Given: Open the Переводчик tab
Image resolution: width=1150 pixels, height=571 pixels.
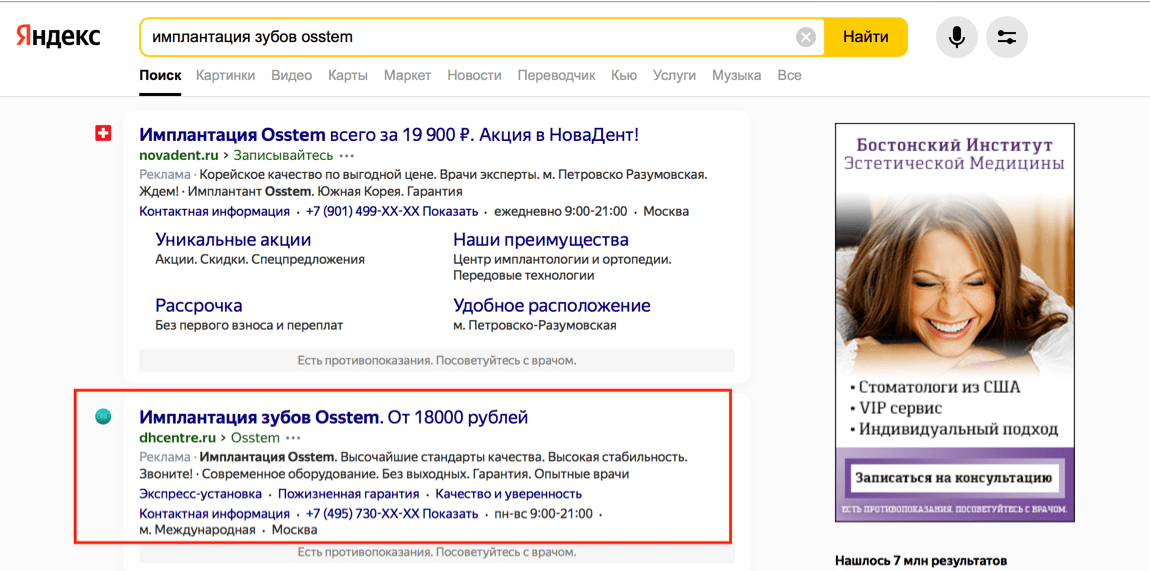Looking at the screenshot, I should 557,75.
